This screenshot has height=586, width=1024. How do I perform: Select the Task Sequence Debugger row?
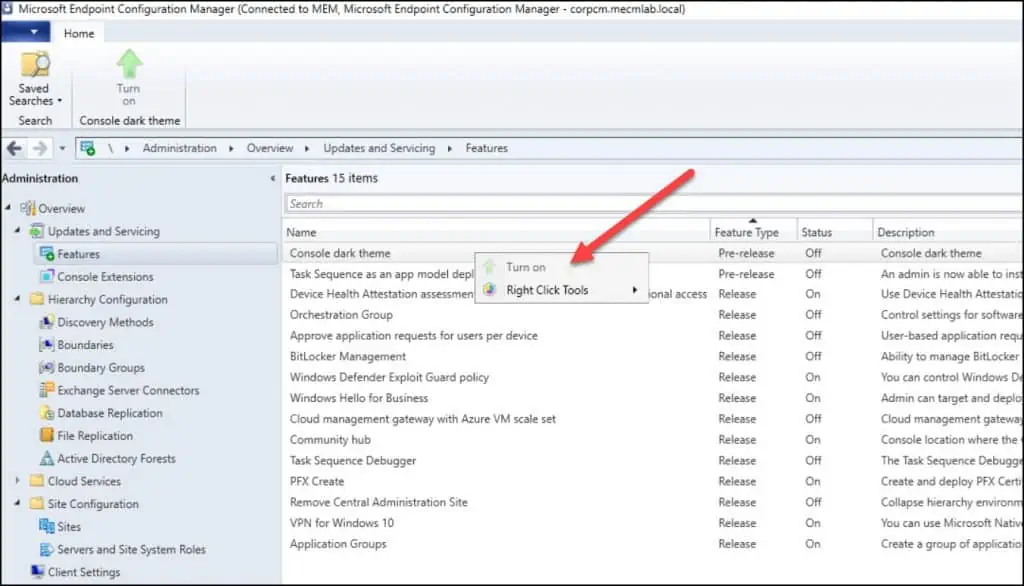point(654,461)
